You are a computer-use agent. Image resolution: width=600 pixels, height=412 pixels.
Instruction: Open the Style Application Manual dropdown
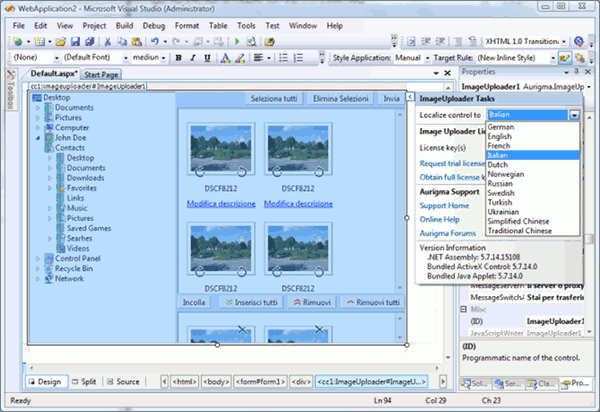[427, 58]
